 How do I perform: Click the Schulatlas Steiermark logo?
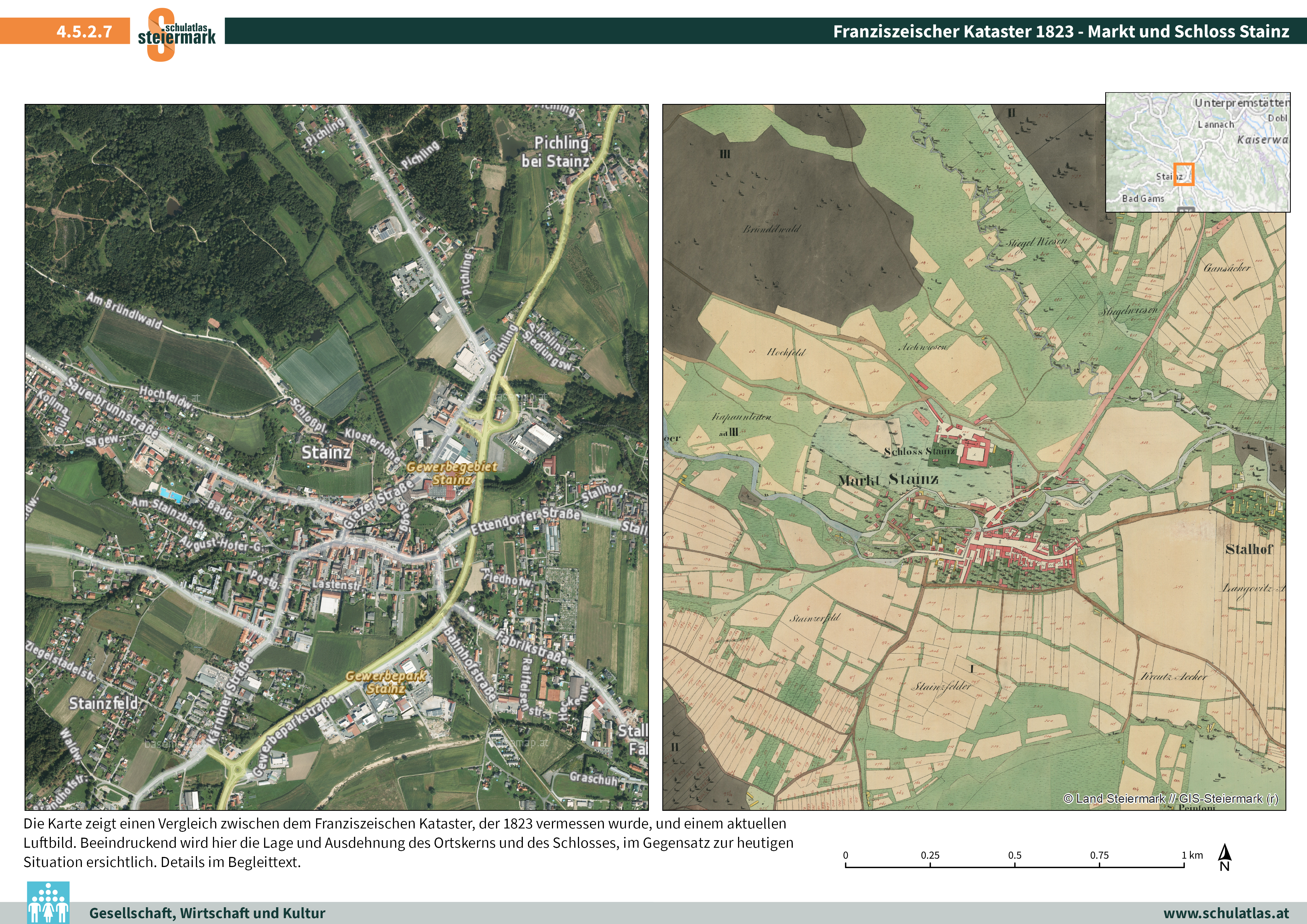pos(176,34)
